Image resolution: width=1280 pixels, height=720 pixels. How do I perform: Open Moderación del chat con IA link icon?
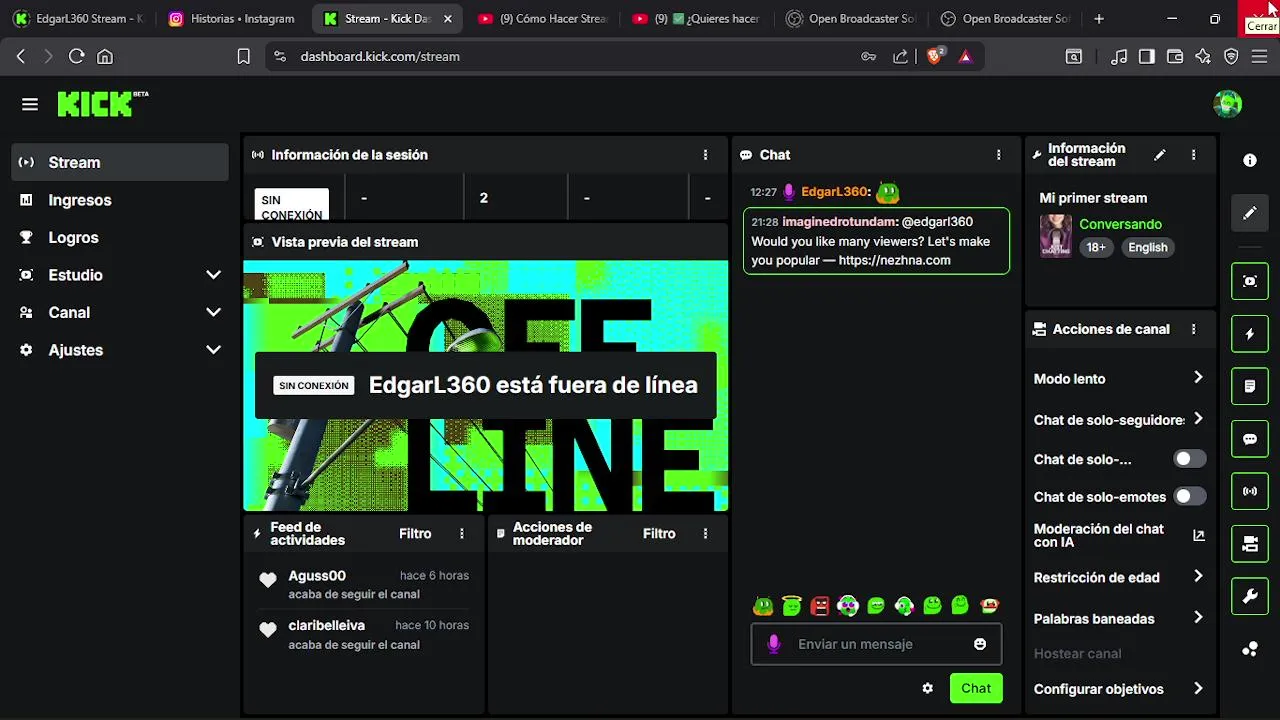(1198, 536)
